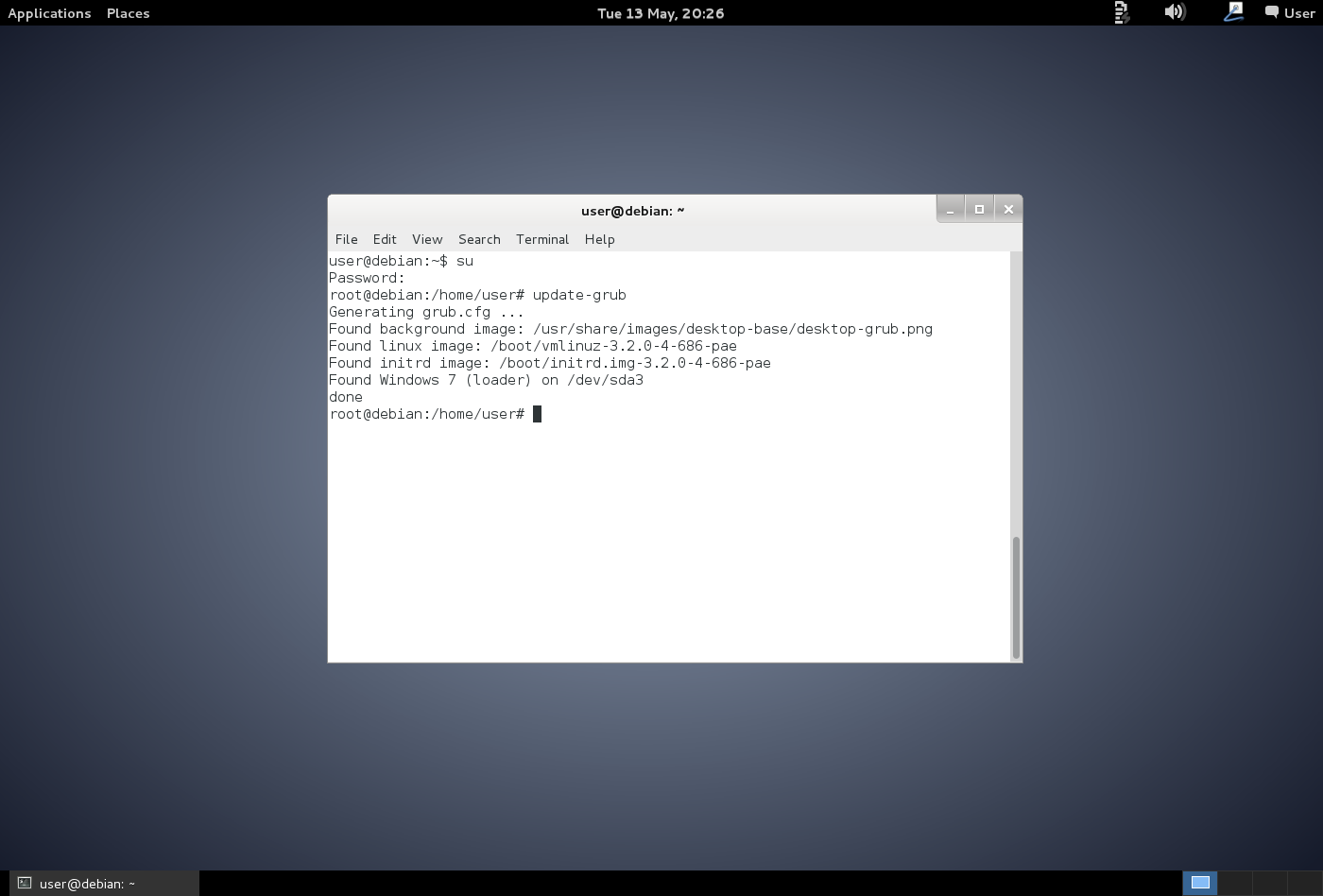The image size is (1323, 896).
Task: Close the user@debian terminal window
Action: point(1008,209)
